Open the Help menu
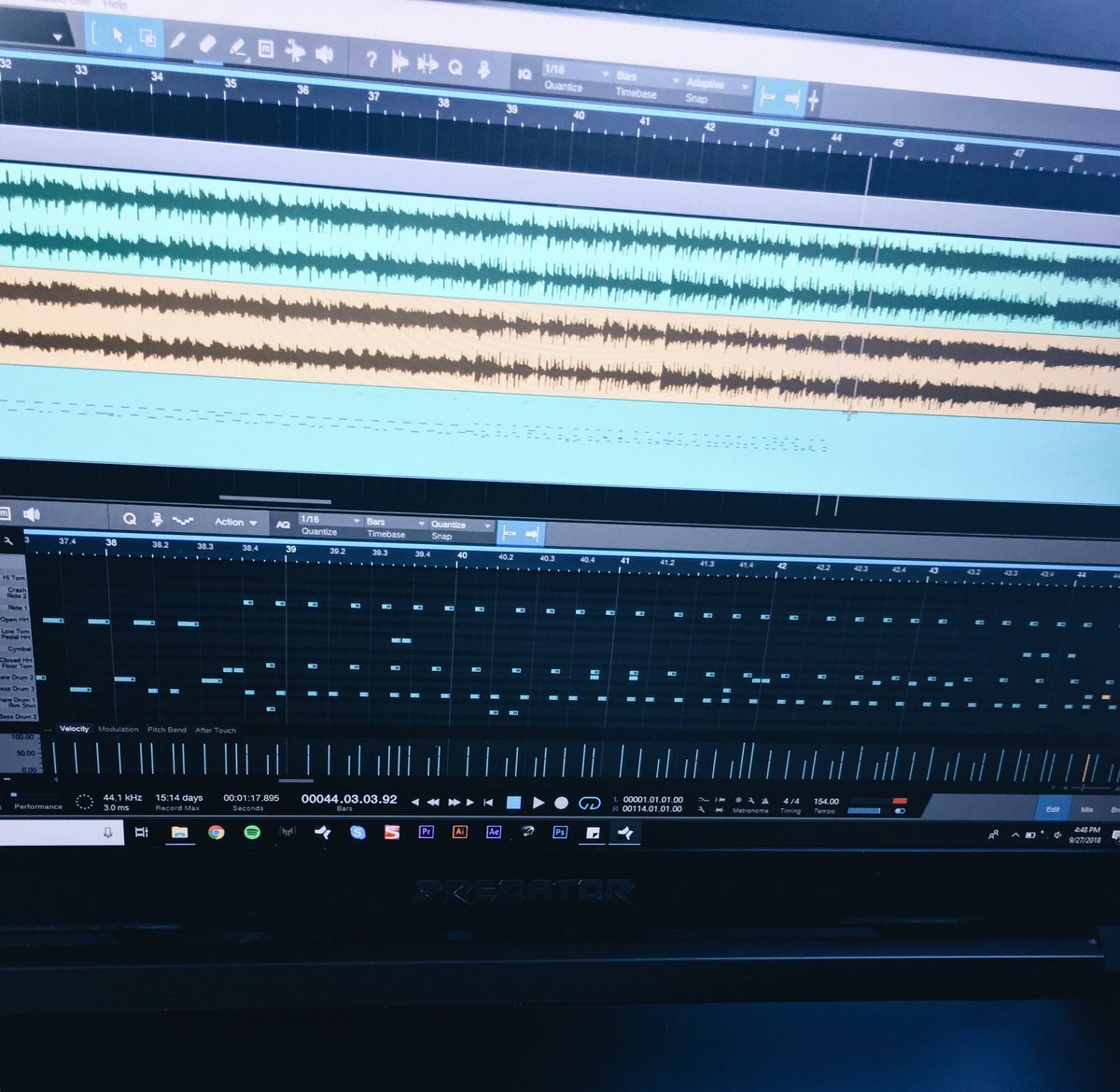 coord(116,4)
